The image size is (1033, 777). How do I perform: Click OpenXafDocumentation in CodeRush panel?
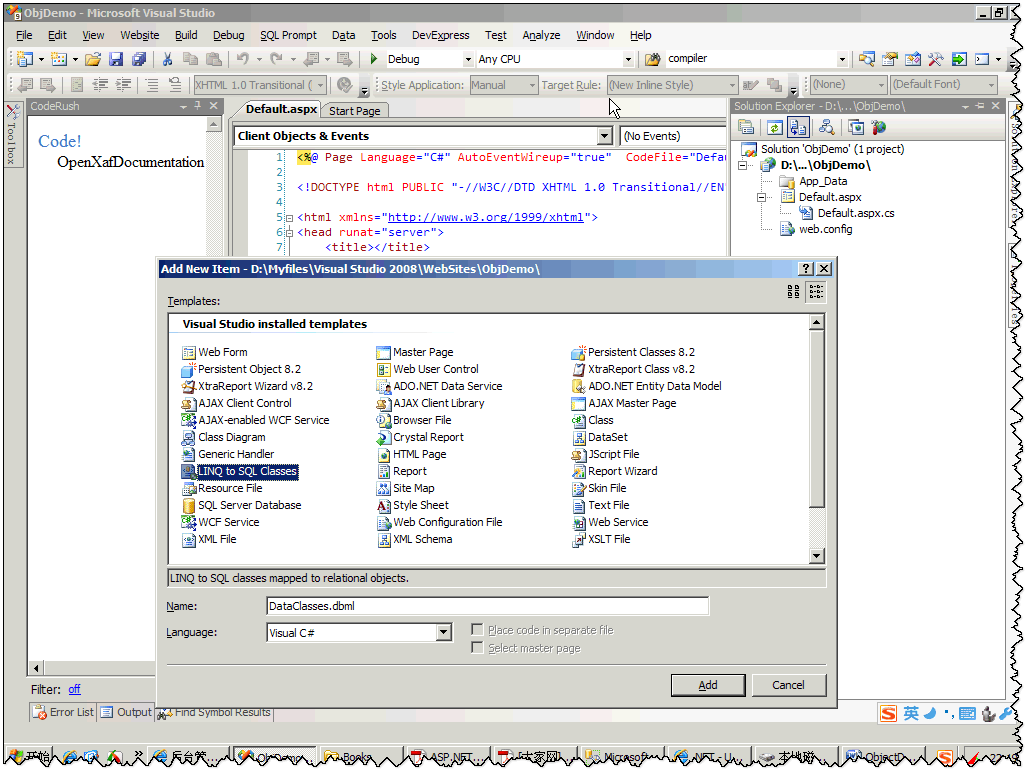[x=130, y=162]
